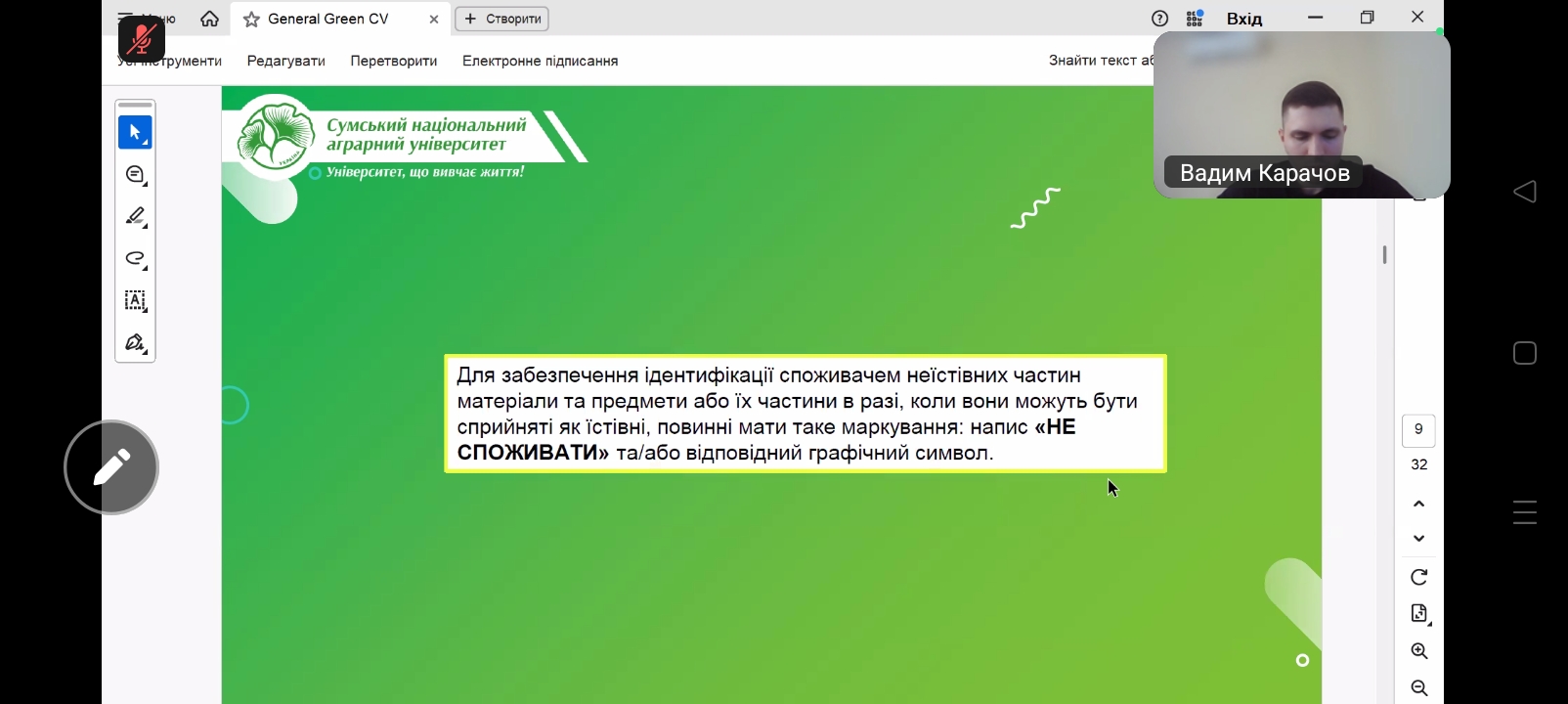Go to the previous page with up chevron
This screenshot has height=704, width=1568.
[1419, 504]
